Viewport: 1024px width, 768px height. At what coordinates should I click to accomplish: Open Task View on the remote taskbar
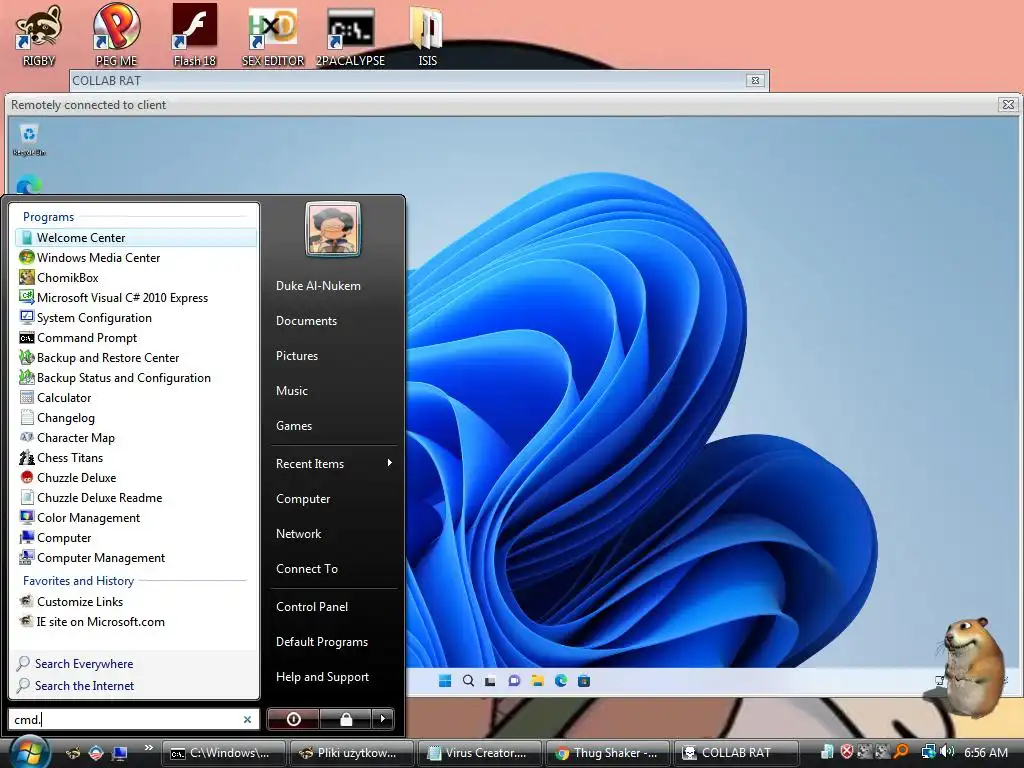coord(490,681)
